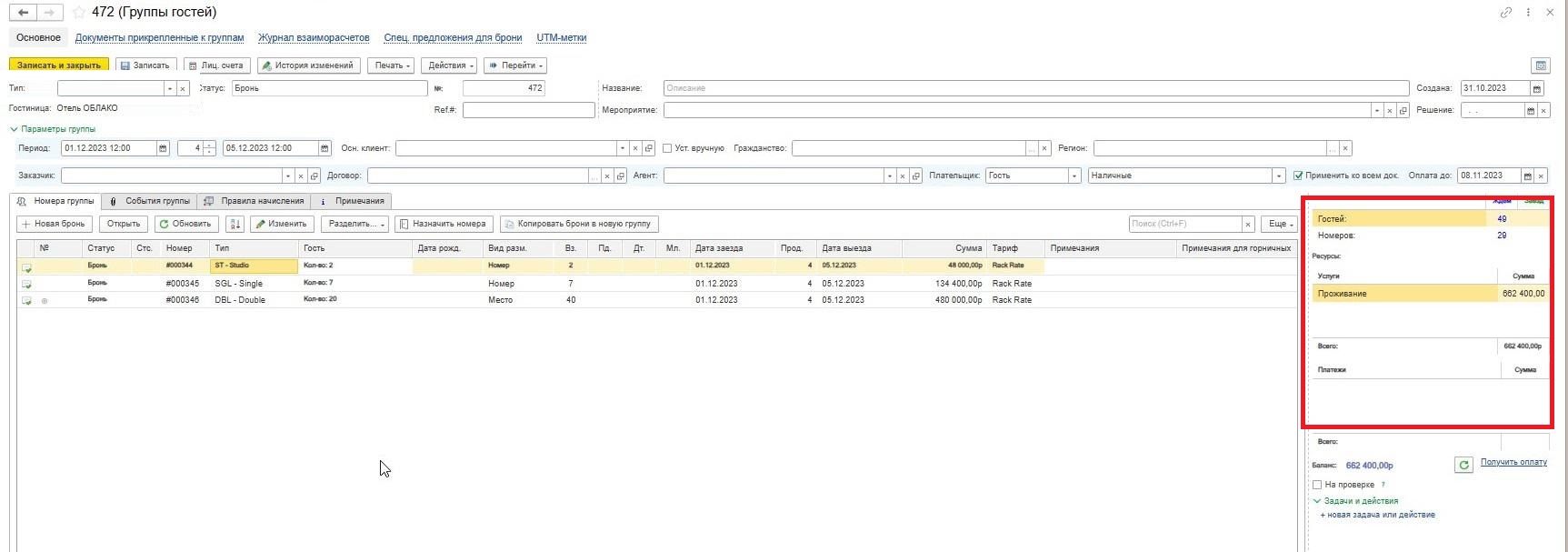This screenshot has height=552, width=1568.
Task: Open the UTM-метки section
Action: pos(561,37)
